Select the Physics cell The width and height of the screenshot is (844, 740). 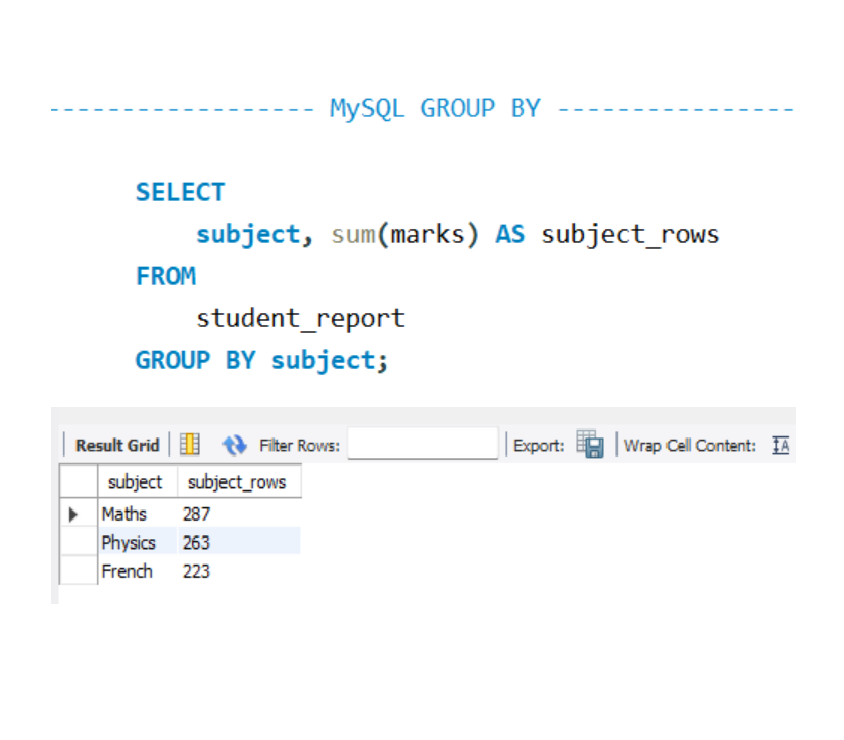[x=129, y=542]
